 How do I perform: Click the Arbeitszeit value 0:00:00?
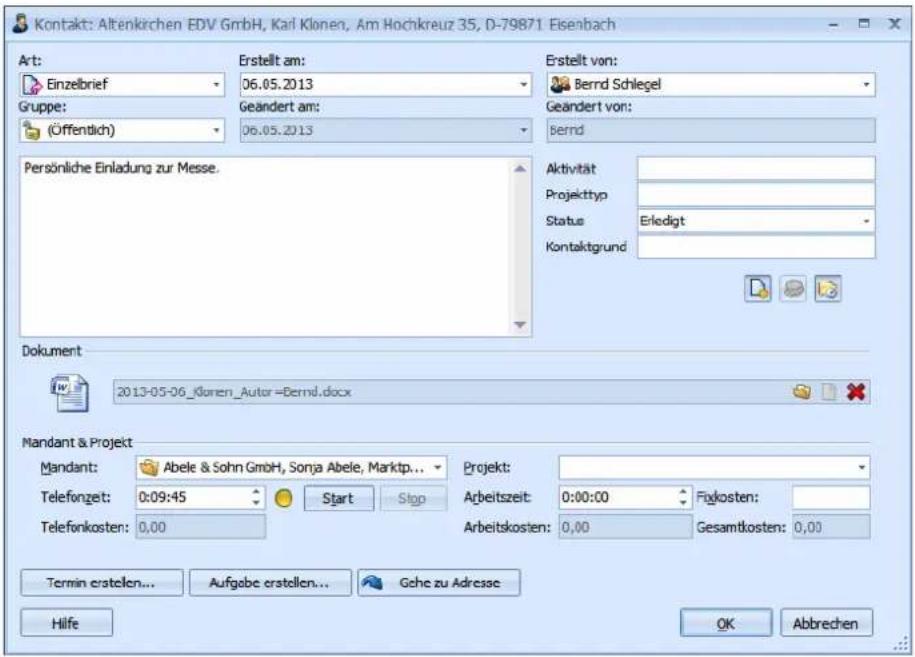click(585, 497)
